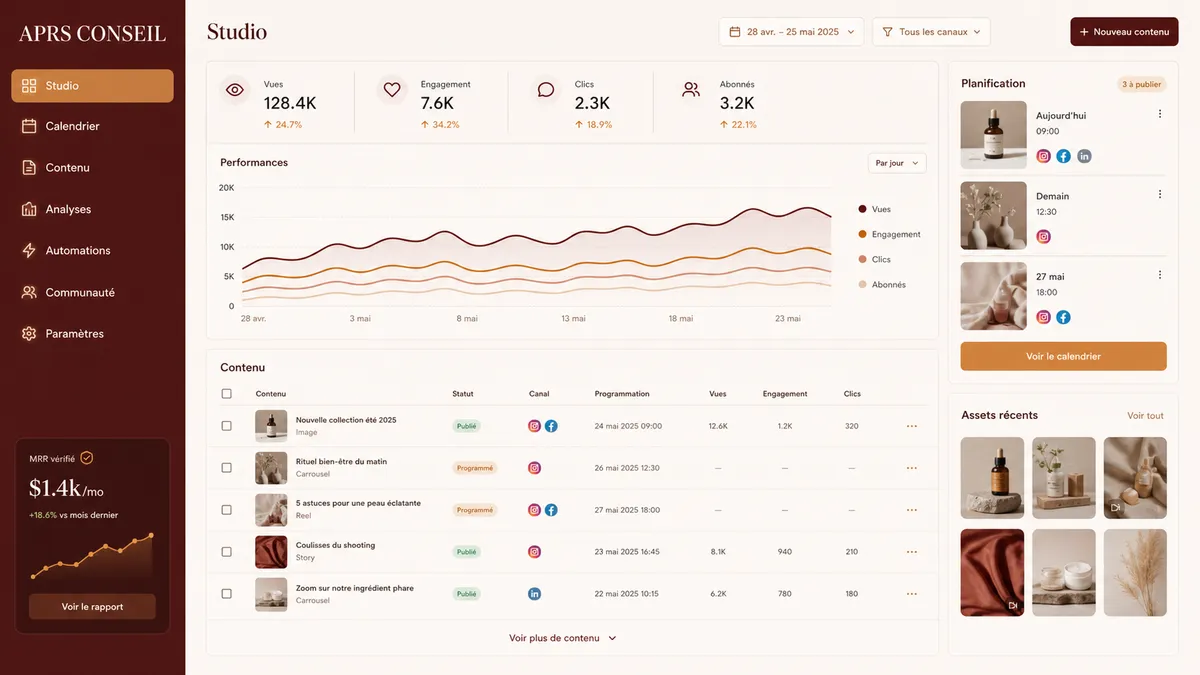This screenshot has width=1200, height=675.
Task: Click Instagram icon on Demain post
Action: pyautogui.click(x=1043, y=237)
